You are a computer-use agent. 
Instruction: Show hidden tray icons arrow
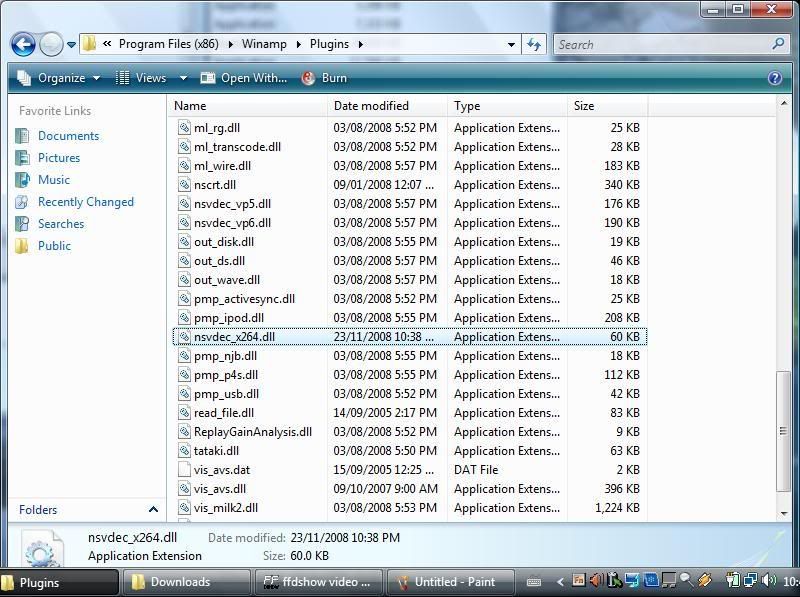point(560,581)
